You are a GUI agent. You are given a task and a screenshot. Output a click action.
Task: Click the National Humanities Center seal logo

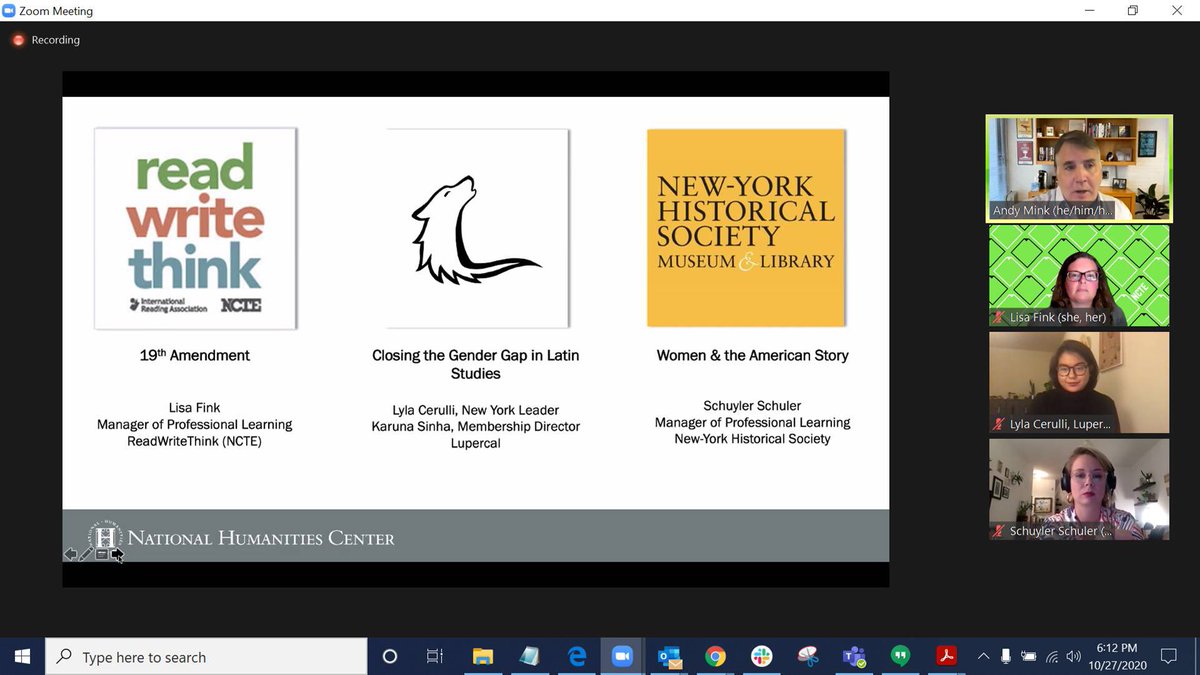tap(107, 535)
